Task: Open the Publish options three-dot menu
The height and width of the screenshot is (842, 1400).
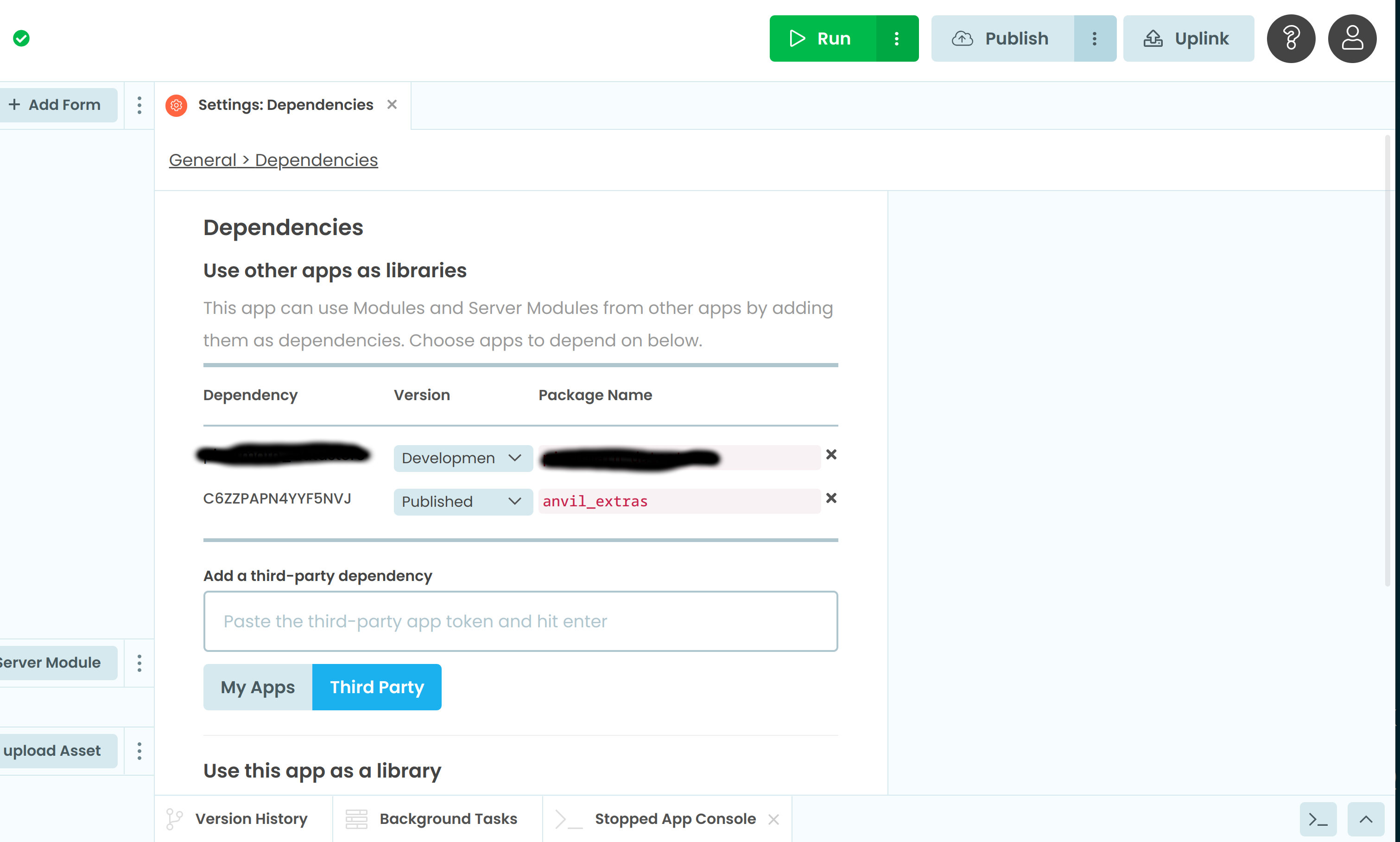Action: (x=1094, y=38)
